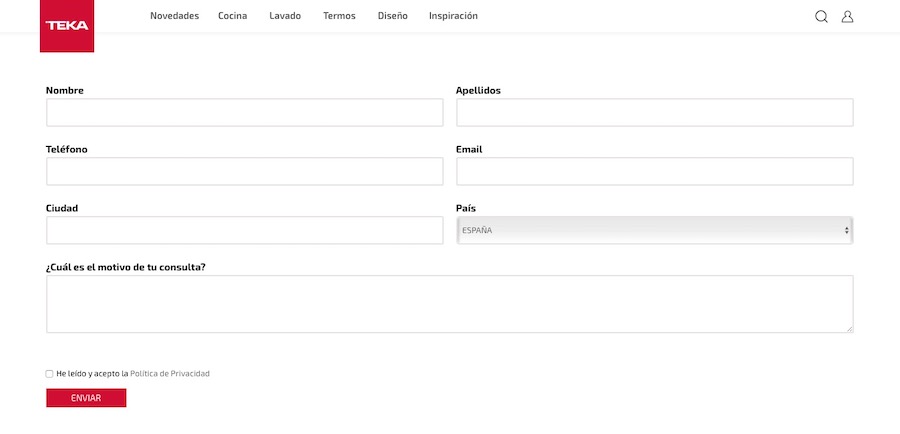Navigate to Inspiración
This screenshot has height=434, width=900.
click(453, 16)
